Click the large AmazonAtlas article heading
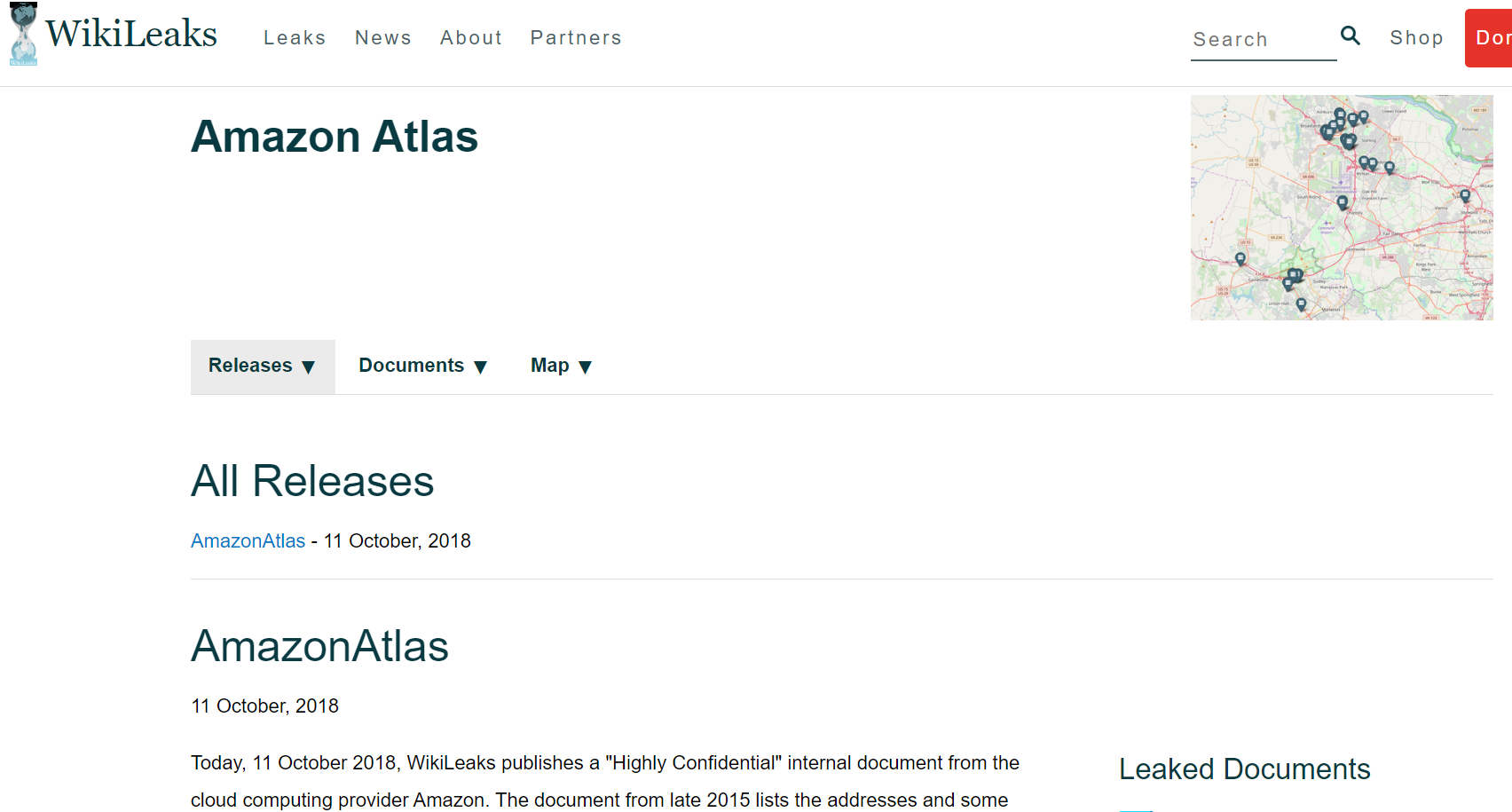The height and width of the screenshot is (812, 1512). pos(319,646)
